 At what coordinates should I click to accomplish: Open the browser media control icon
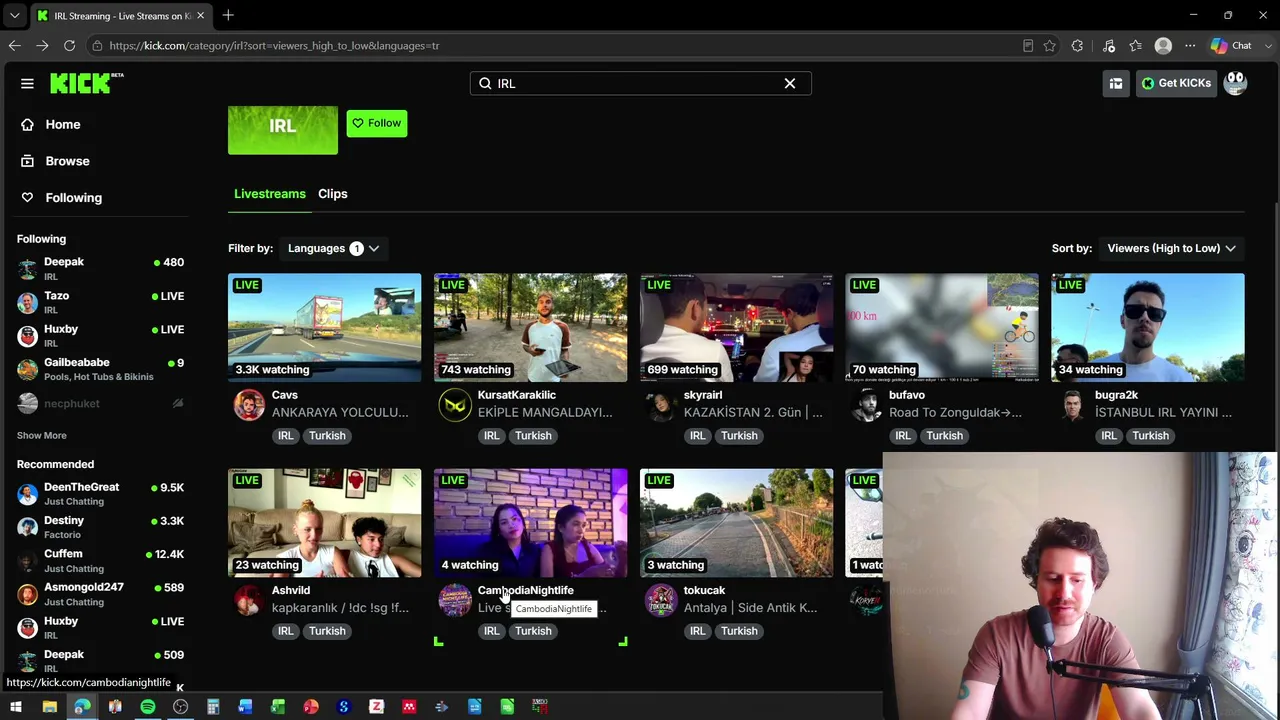point(1109,46)
